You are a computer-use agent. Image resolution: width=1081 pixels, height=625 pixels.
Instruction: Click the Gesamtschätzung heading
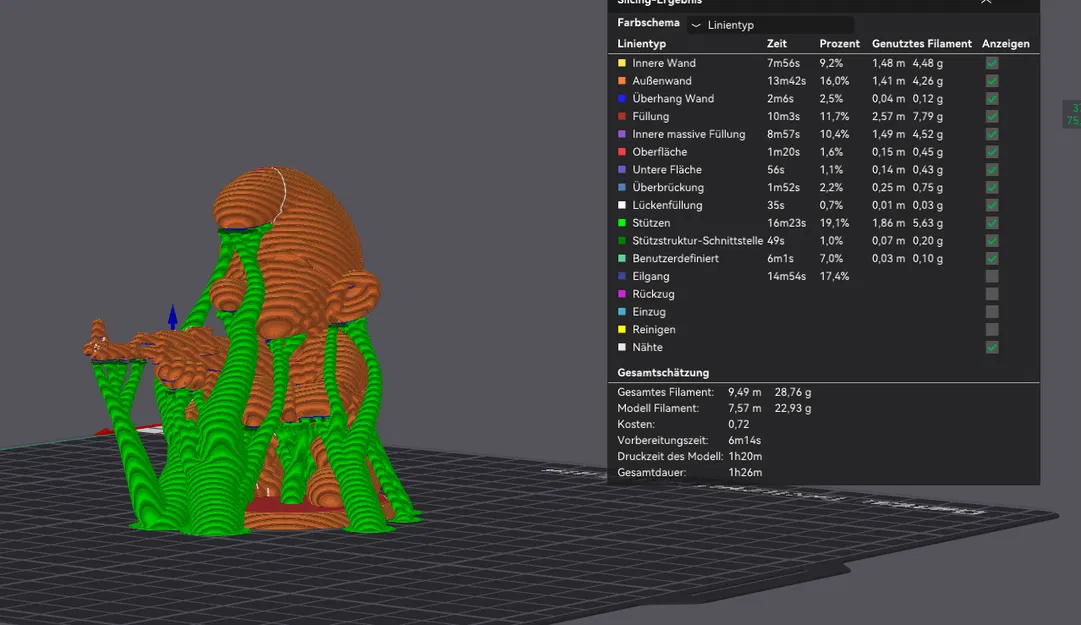663,373
